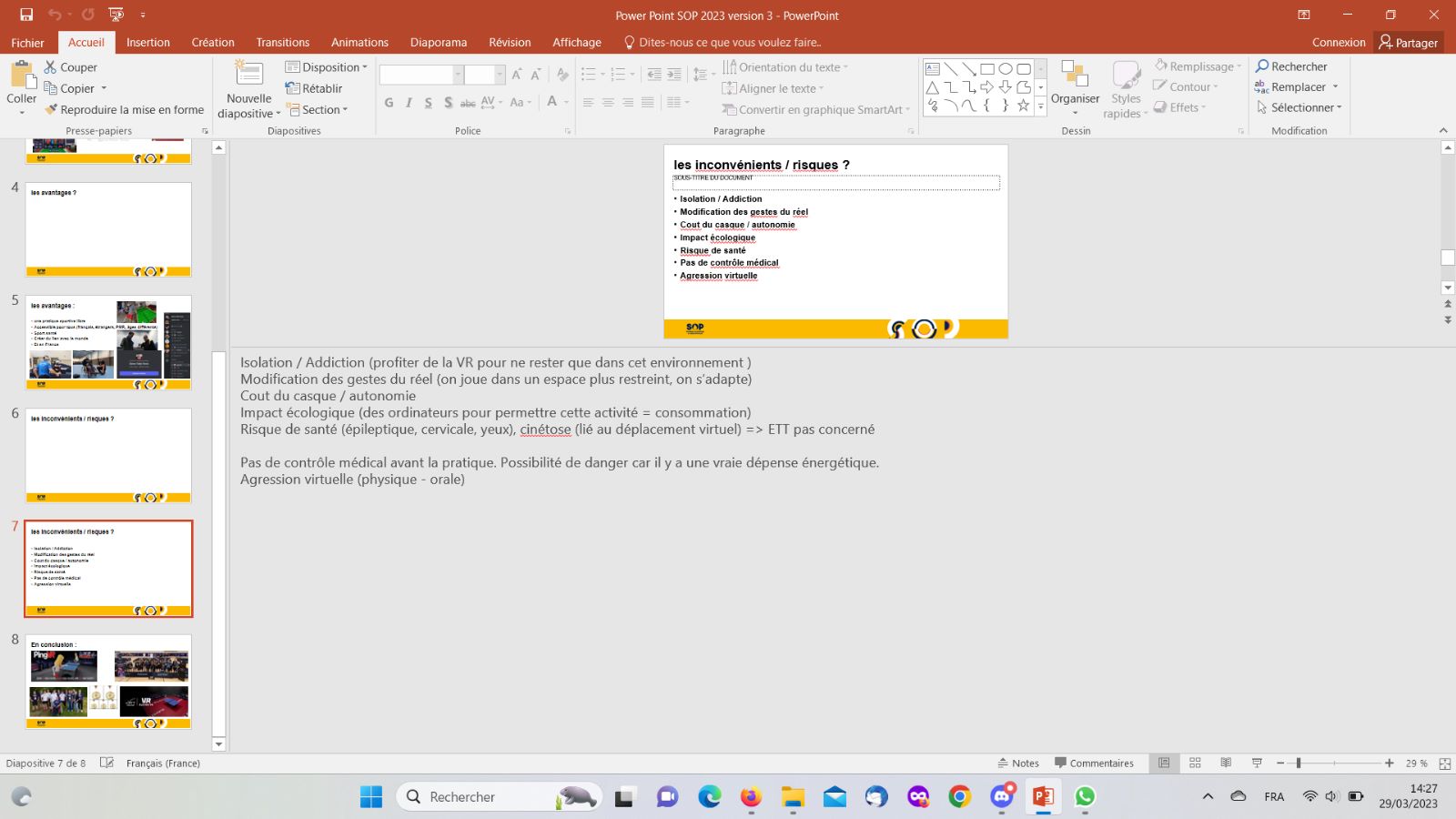Expand the Sélectionner dropdown

tap(1299, 107)
